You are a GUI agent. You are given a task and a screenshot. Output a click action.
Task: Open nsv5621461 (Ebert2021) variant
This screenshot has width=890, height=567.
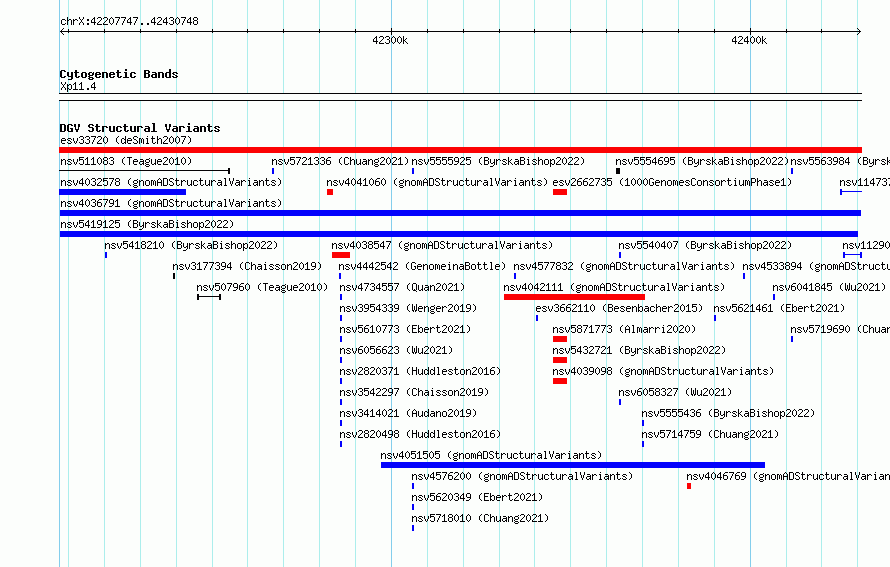pyautogui.click(x=779, y=308)
